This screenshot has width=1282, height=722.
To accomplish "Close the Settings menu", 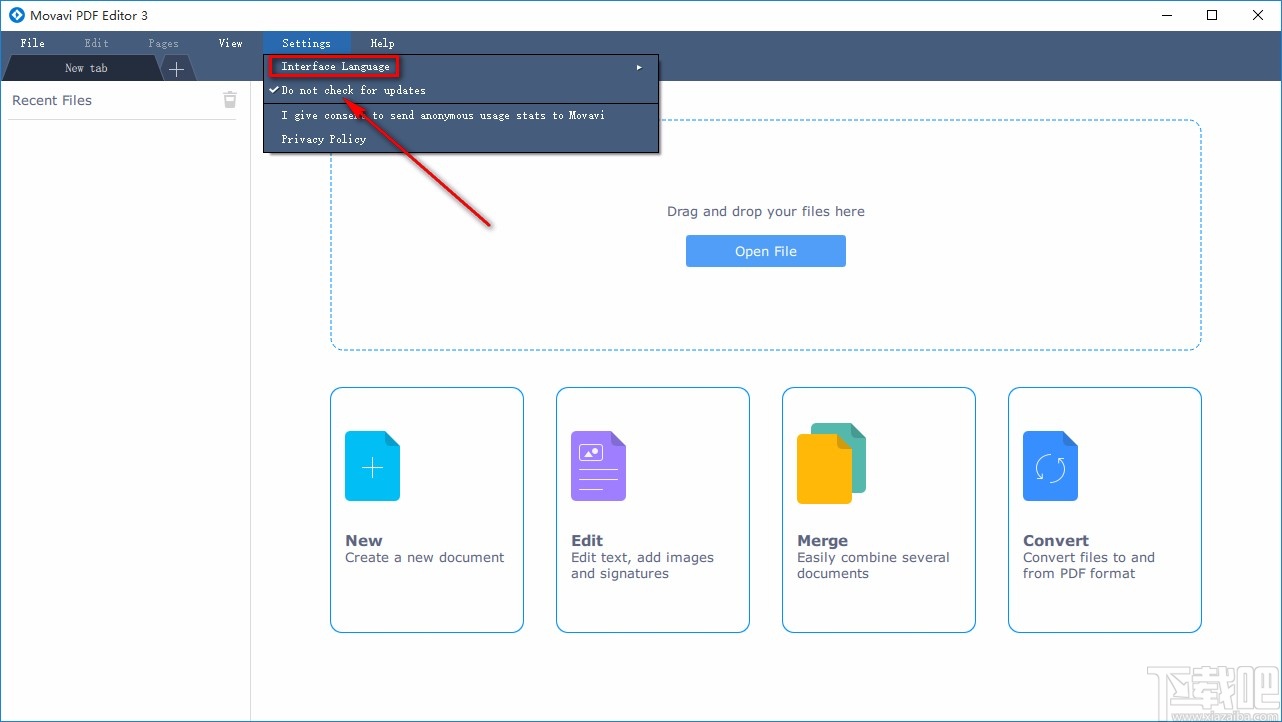I will click(306, 43).
